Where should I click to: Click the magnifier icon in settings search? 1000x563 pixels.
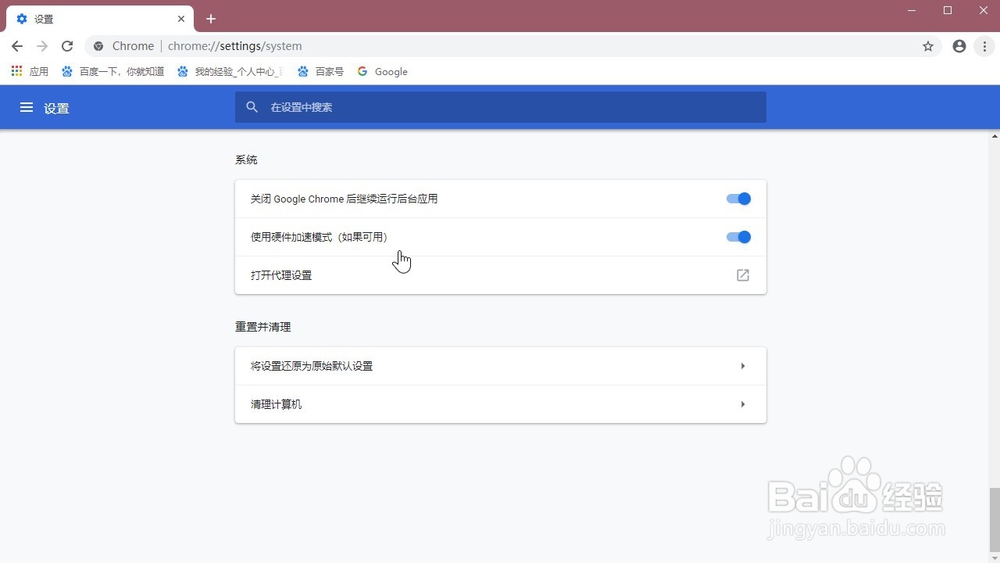[252, 107]
